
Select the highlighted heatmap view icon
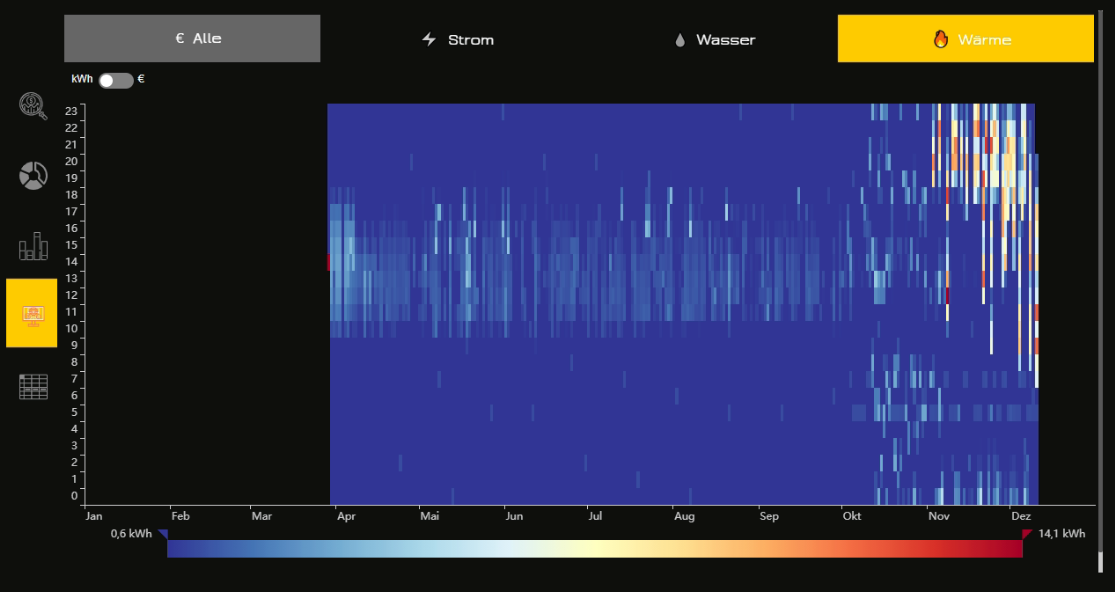32,313
